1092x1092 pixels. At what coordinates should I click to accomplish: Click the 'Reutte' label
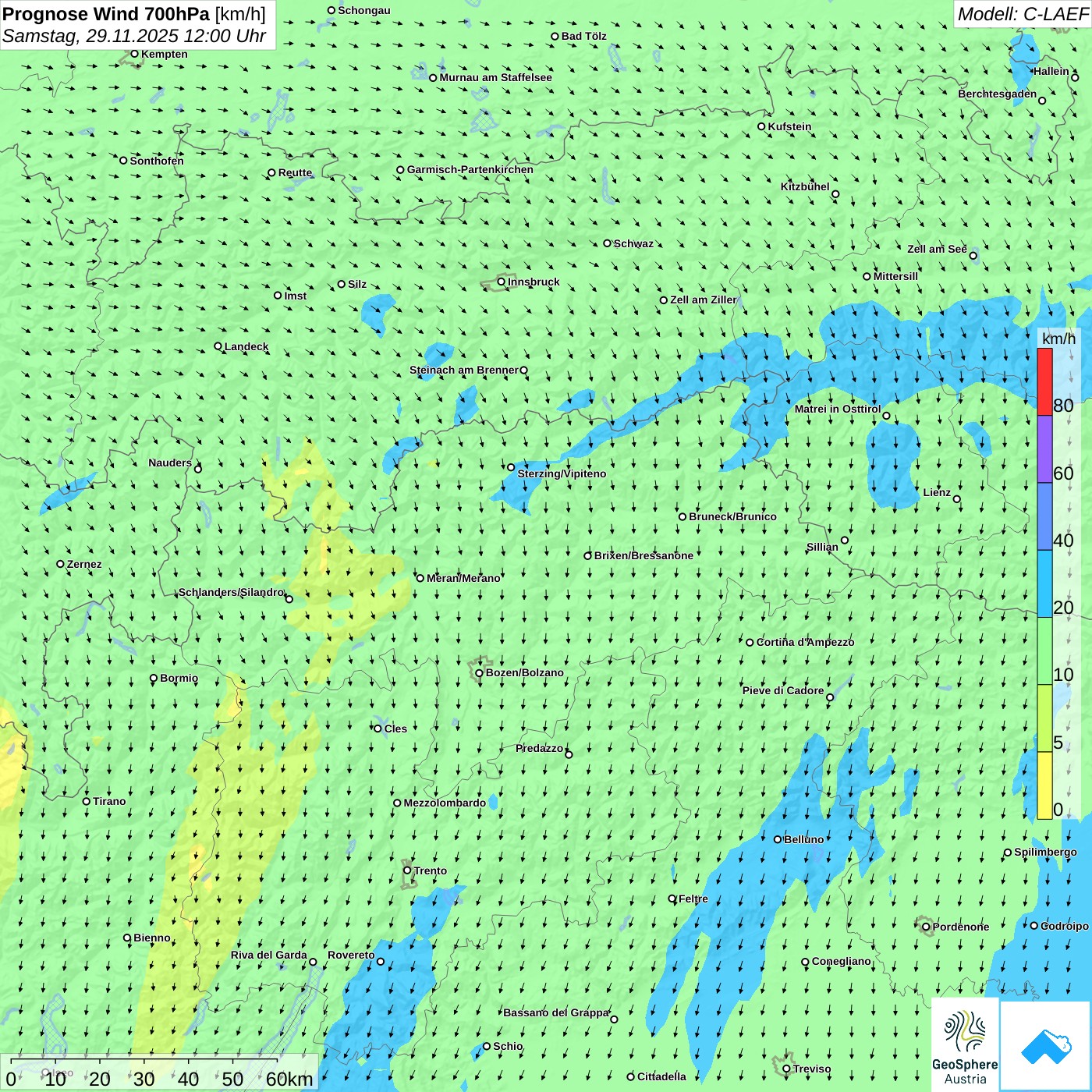(x=296, y=173)
